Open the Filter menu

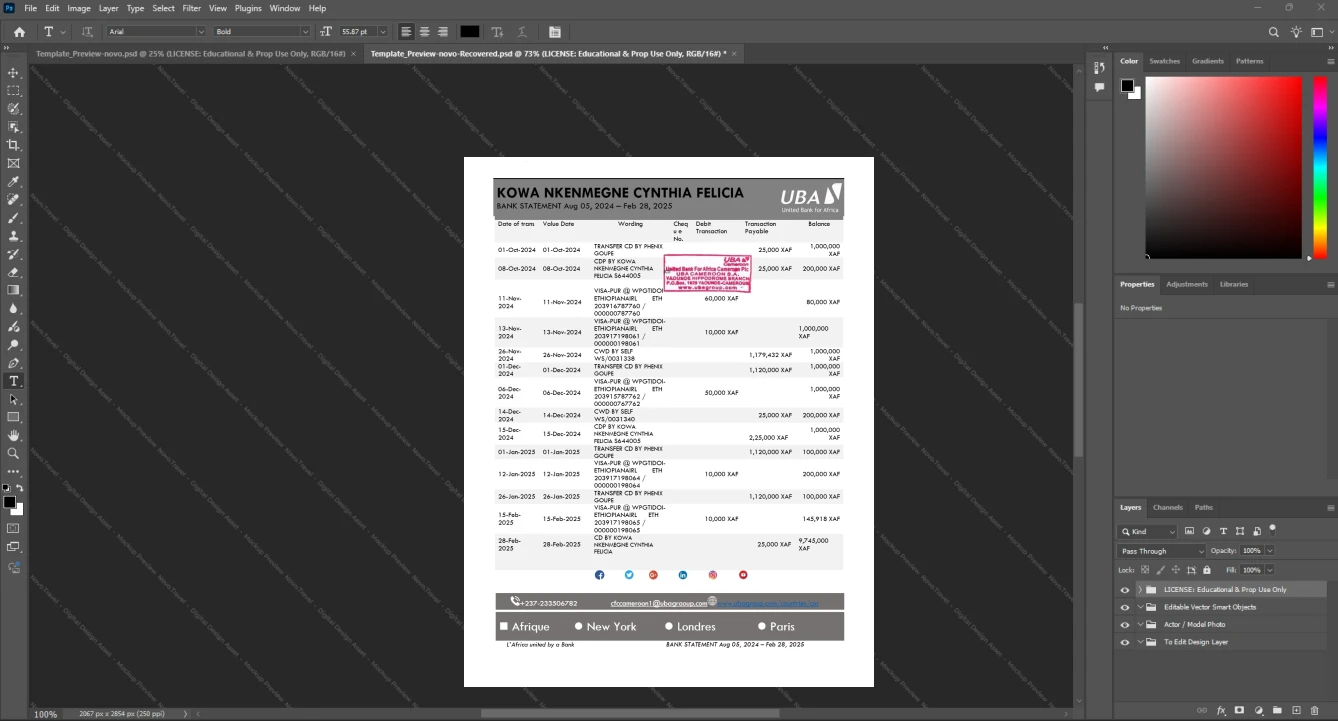192,8
